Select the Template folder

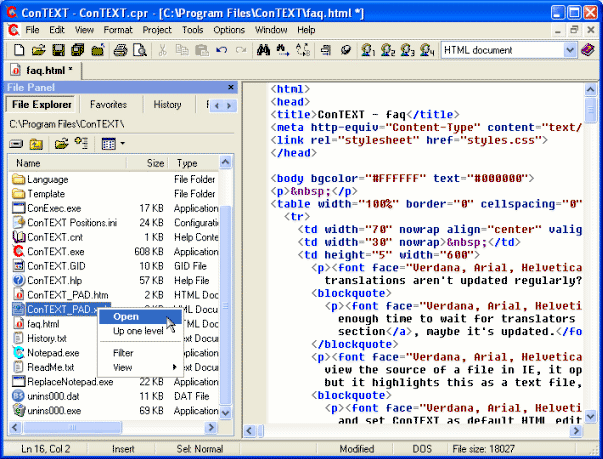coord(46,194)
